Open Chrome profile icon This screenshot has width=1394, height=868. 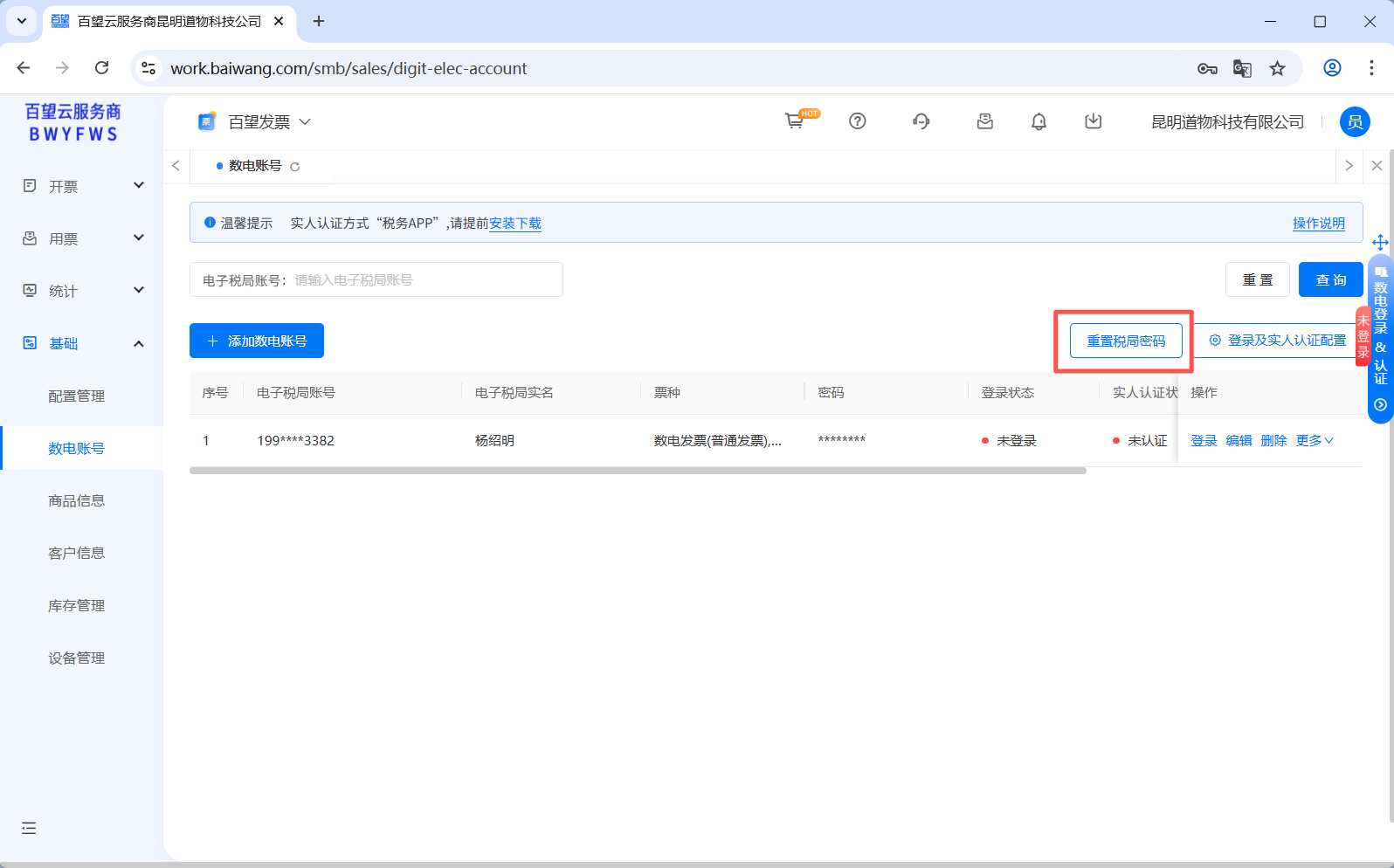[1332, 68]
